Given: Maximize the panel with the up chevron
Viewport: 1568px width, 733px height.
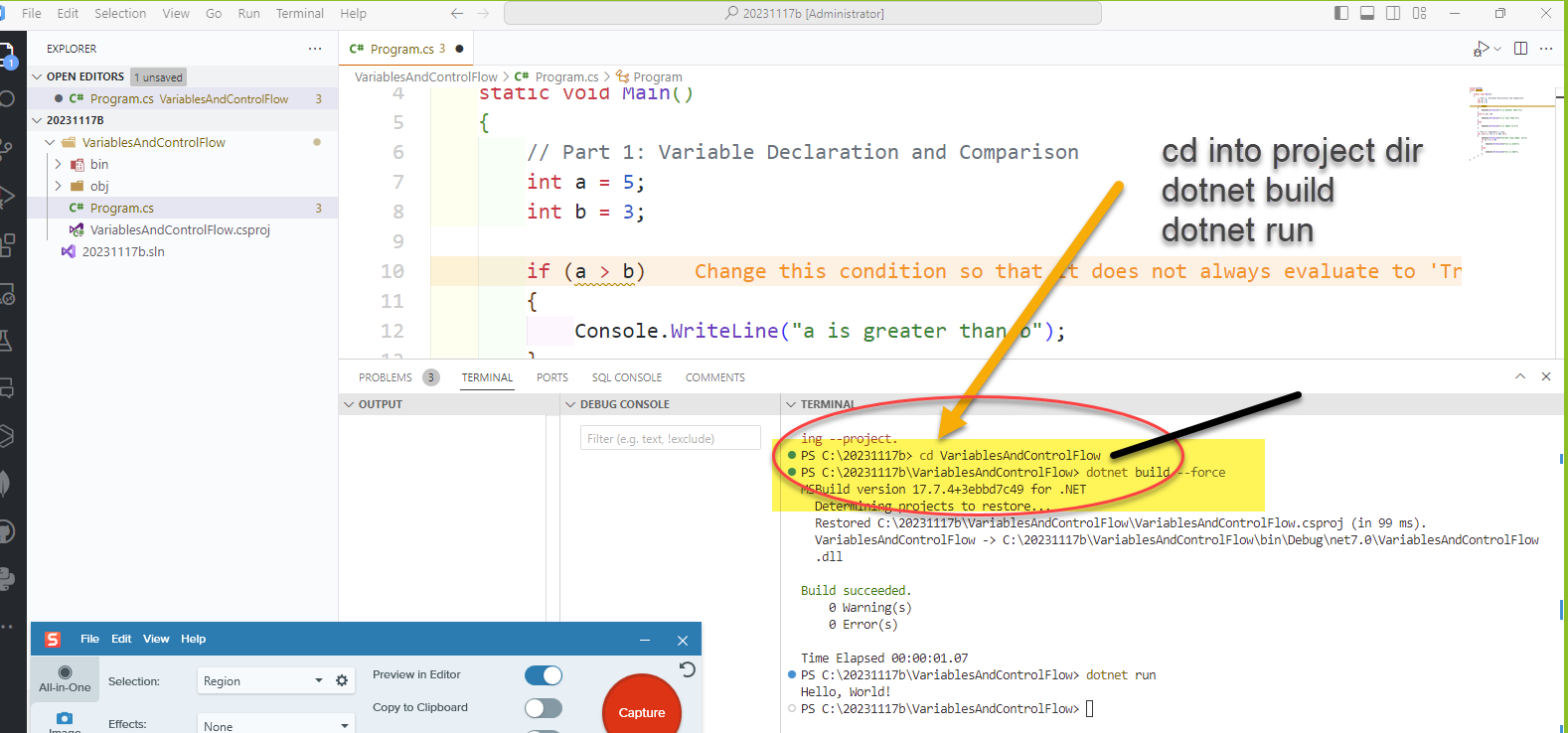Looking at the screenshot, I should [x=1519, y=376].
